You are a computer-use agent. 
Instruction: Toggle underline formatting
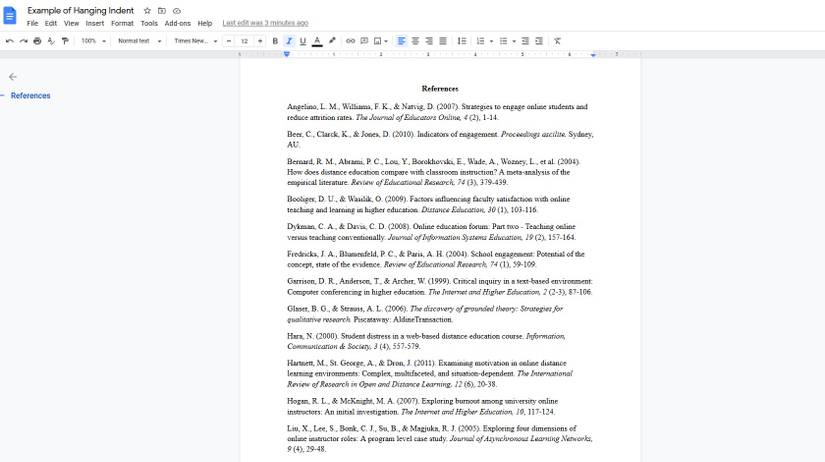303,41
